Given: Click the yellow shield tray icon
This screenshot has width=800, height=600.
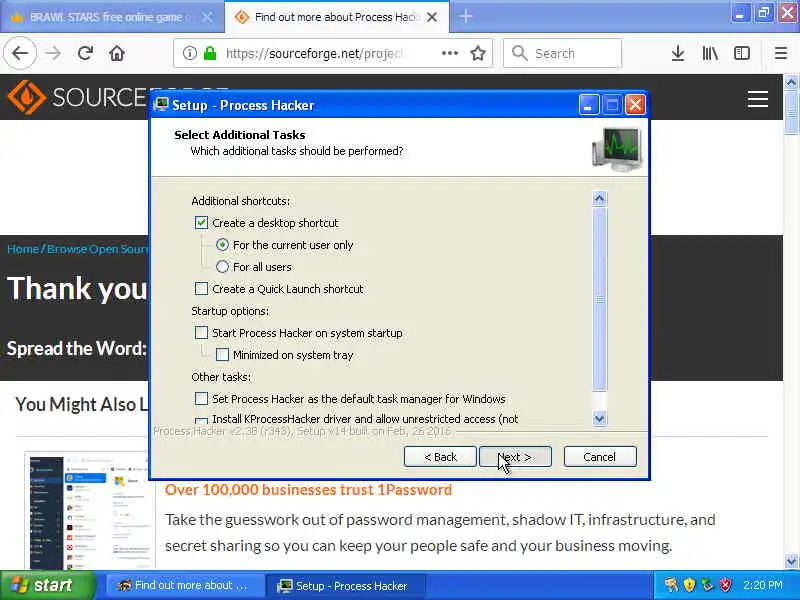Looking at the screenshot, I should (689, 585).
